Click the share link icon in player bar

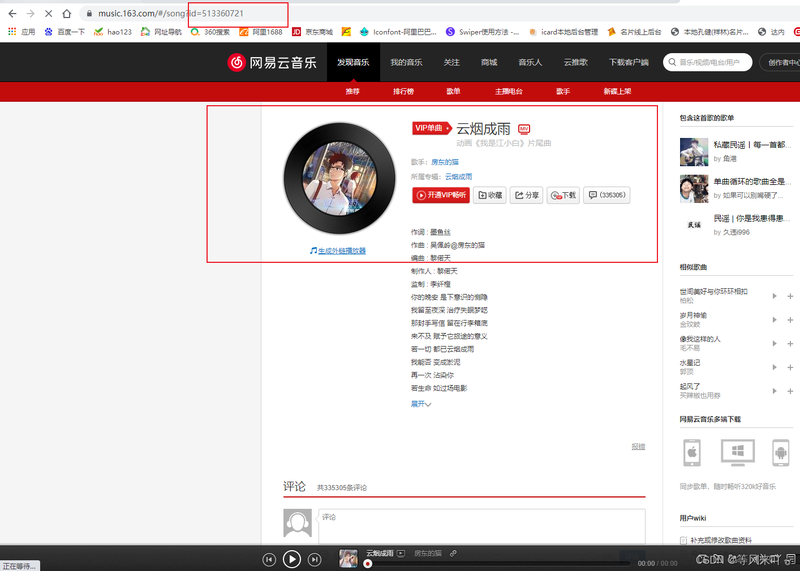pos(453,553)
